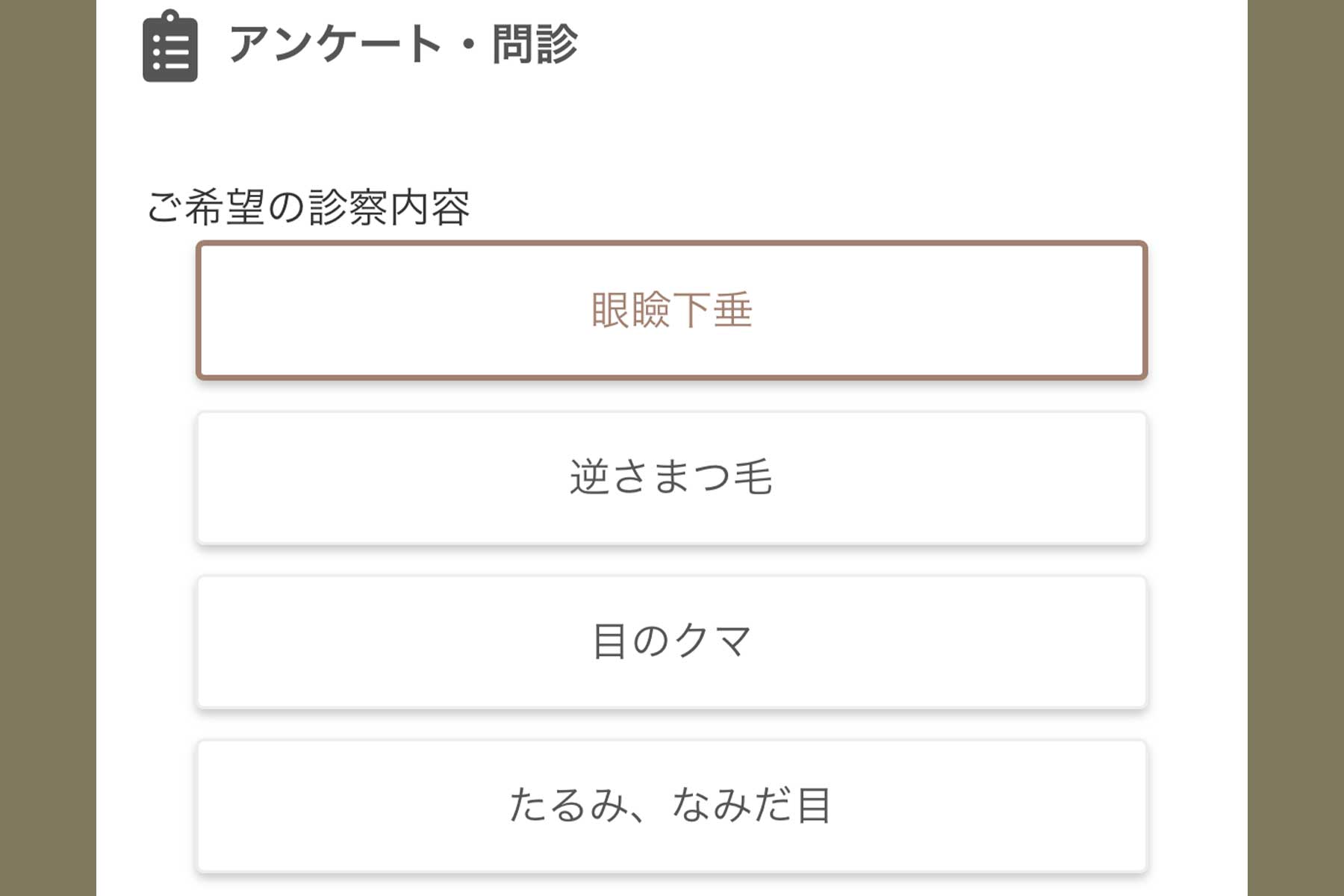
Task: Choose the 逆さまつ毛 option
Action: click(671, 478)
